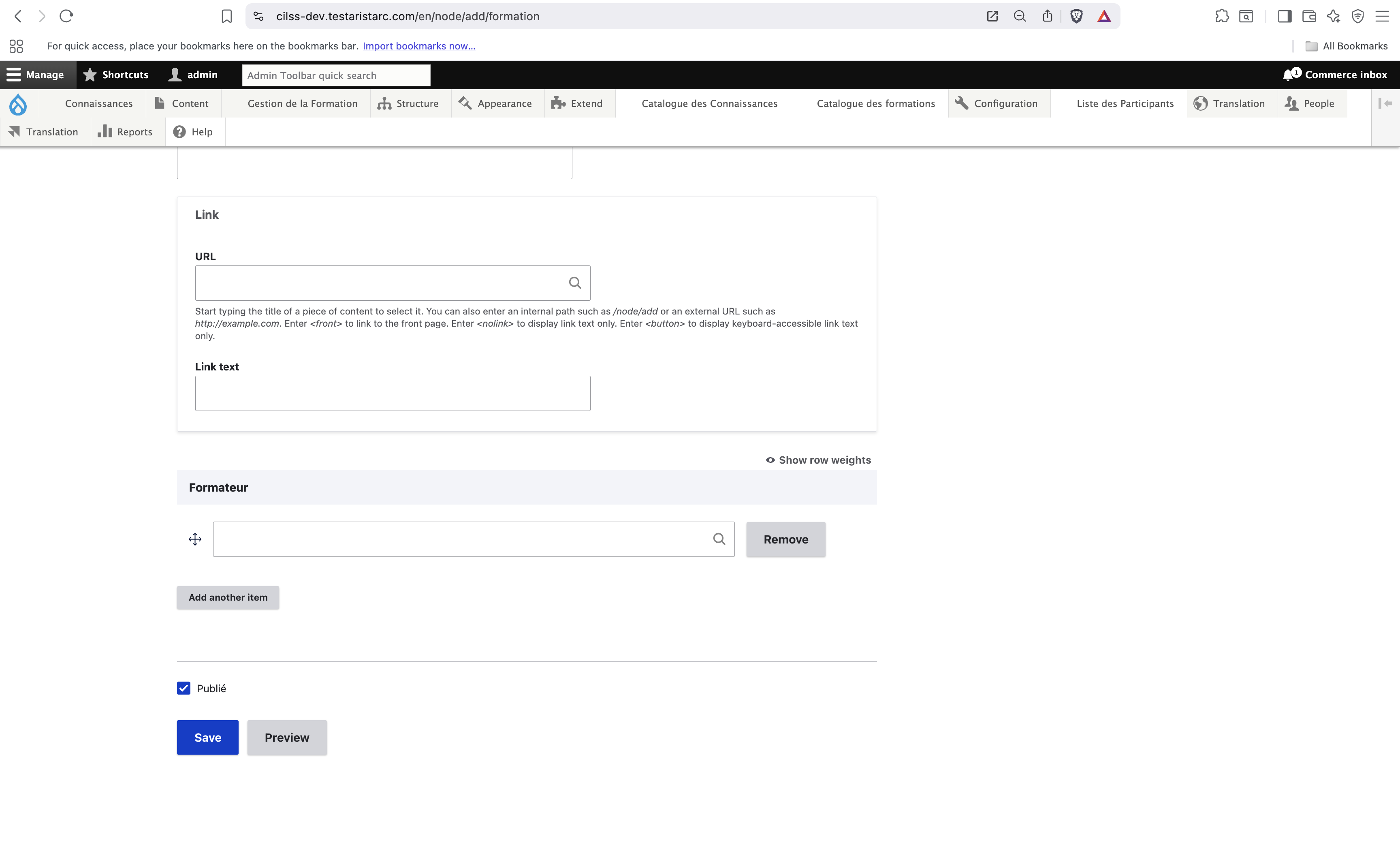Uncheck the Publié checkbox

tap(184, 688)
